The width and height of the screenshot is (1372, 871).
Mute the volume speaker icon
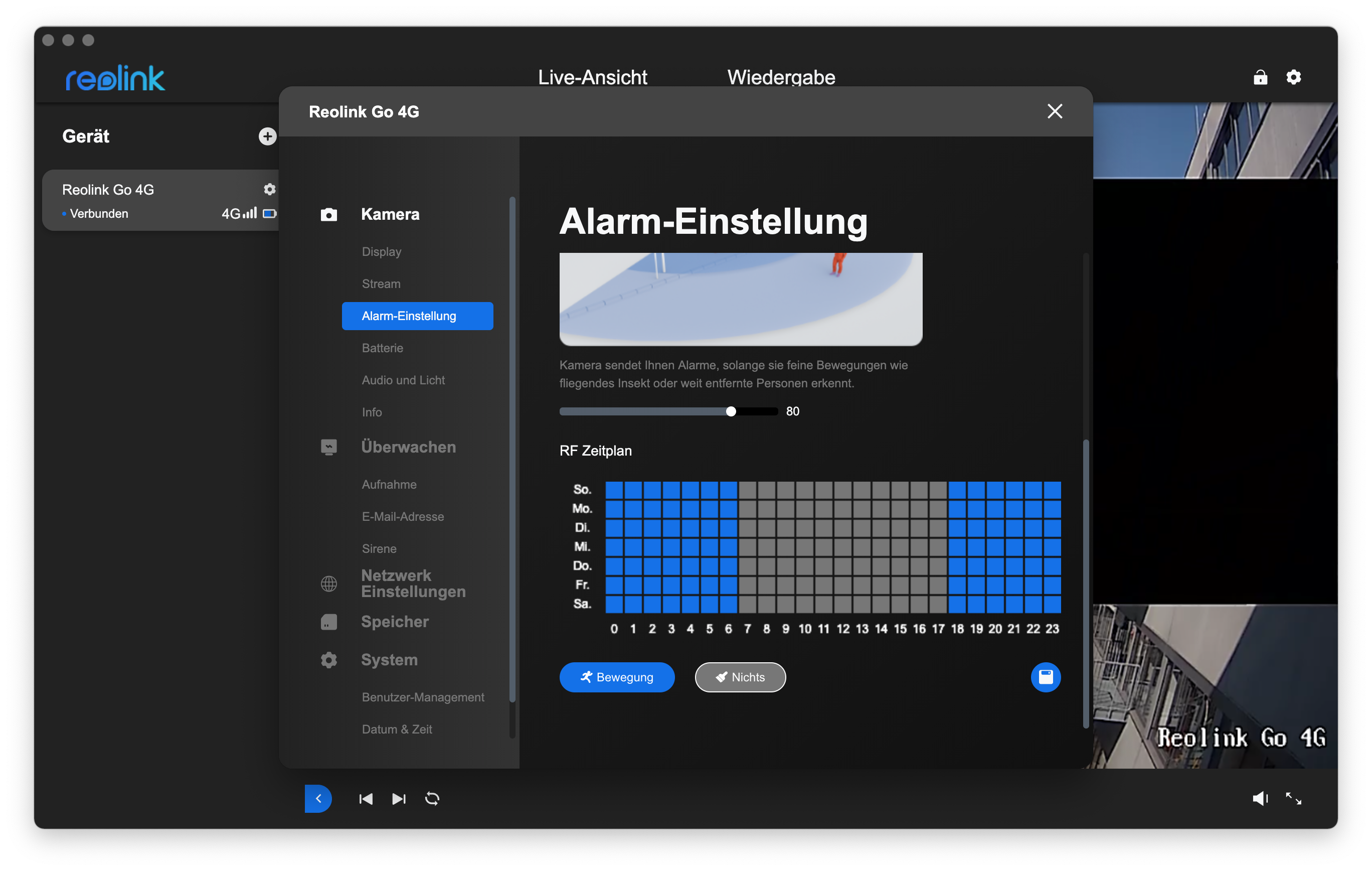[x=1260, y=799]
